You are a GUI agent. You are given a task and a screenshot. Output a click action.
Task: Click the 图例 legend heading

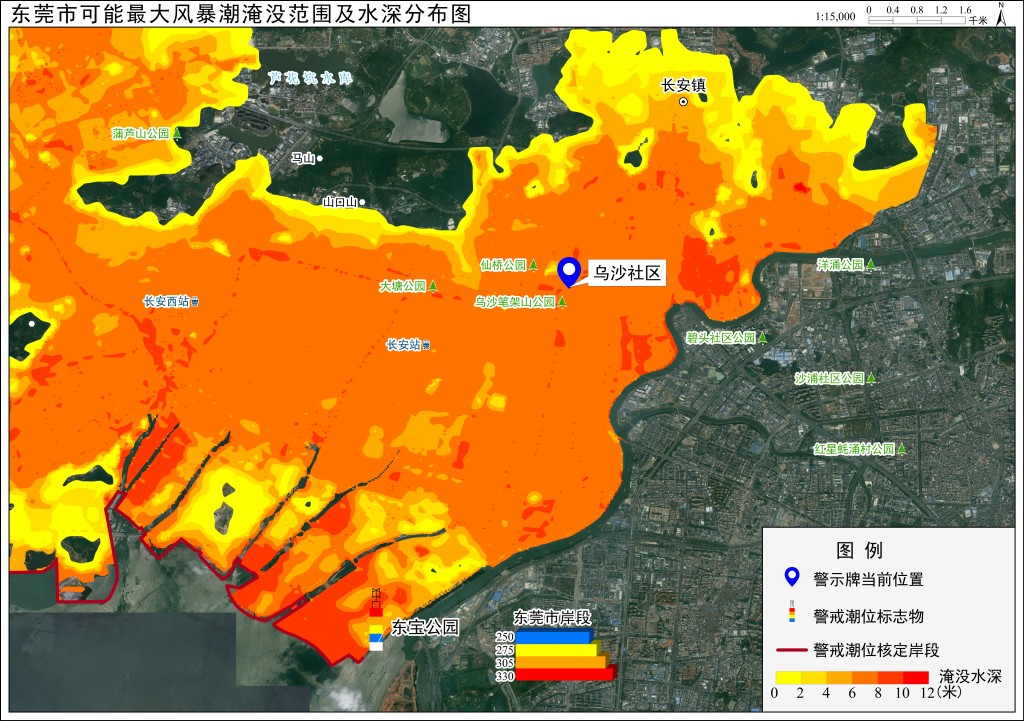point(859,550)
